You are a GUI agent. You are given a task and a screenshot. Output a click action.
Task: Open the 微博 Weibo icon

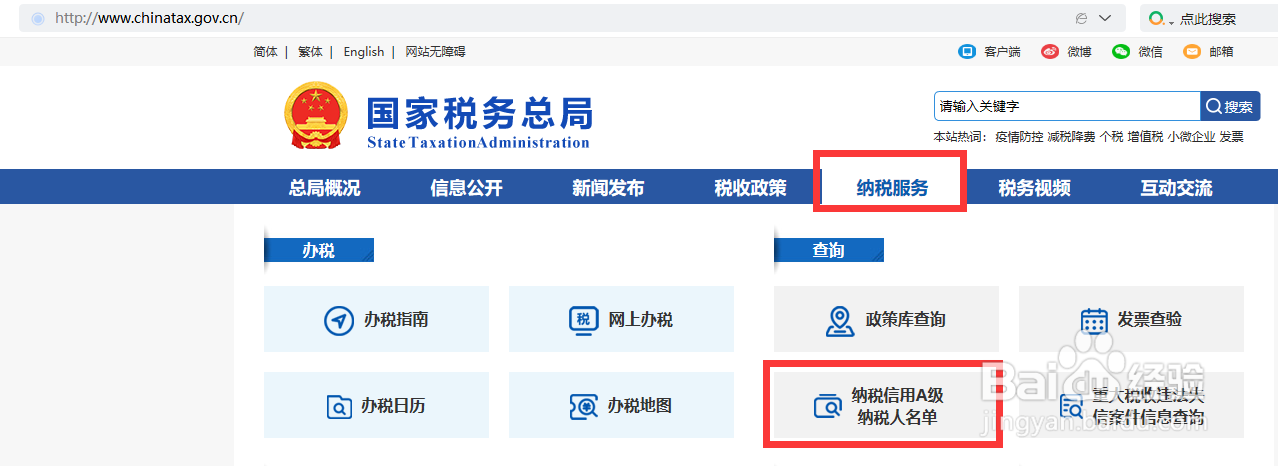1049,52
